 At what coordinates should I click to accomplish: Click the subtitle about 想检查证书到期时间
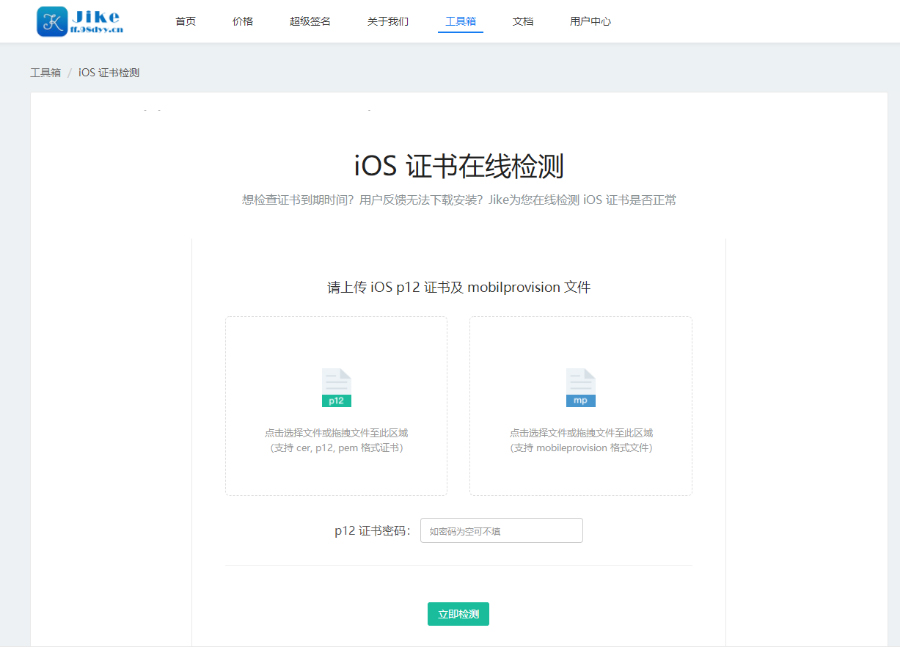point(459,200)
